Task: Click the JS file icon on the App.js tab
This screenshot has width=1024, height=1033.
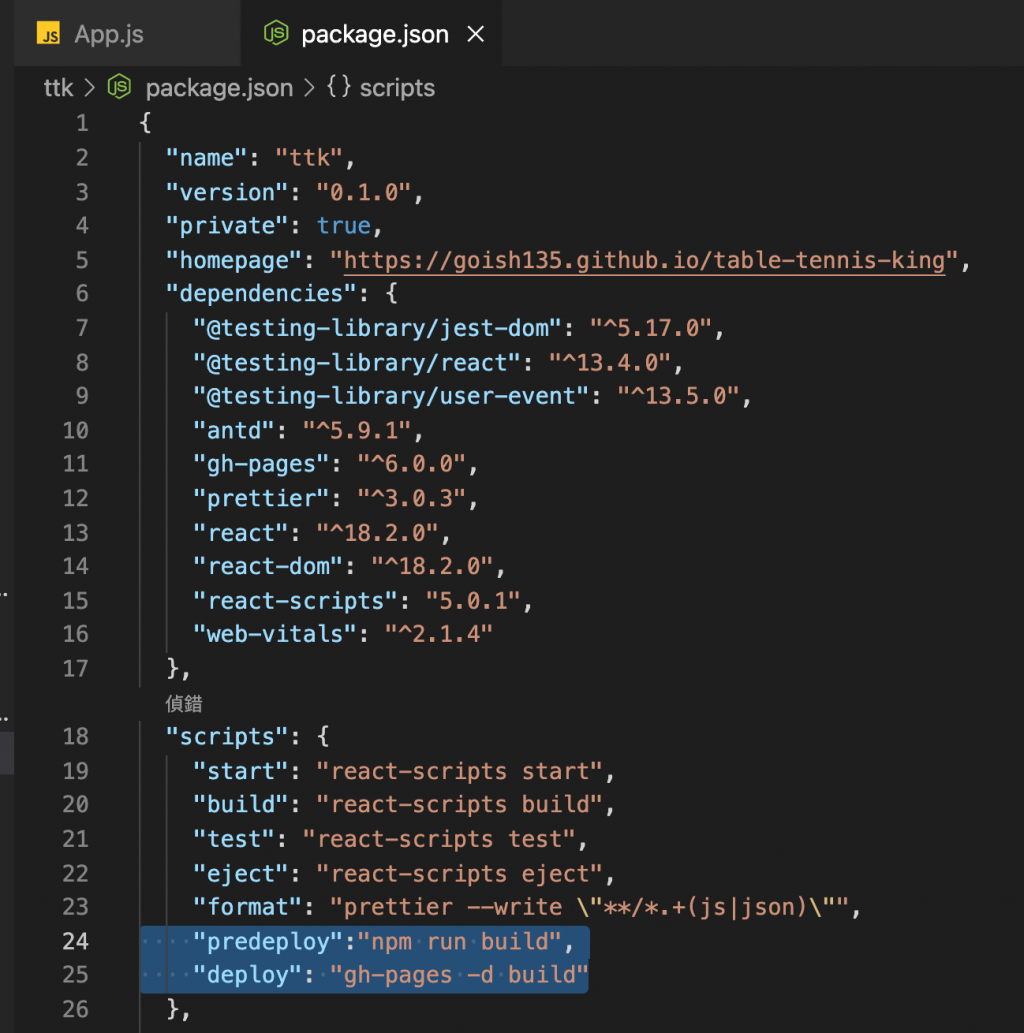Action: click(48, 34)
